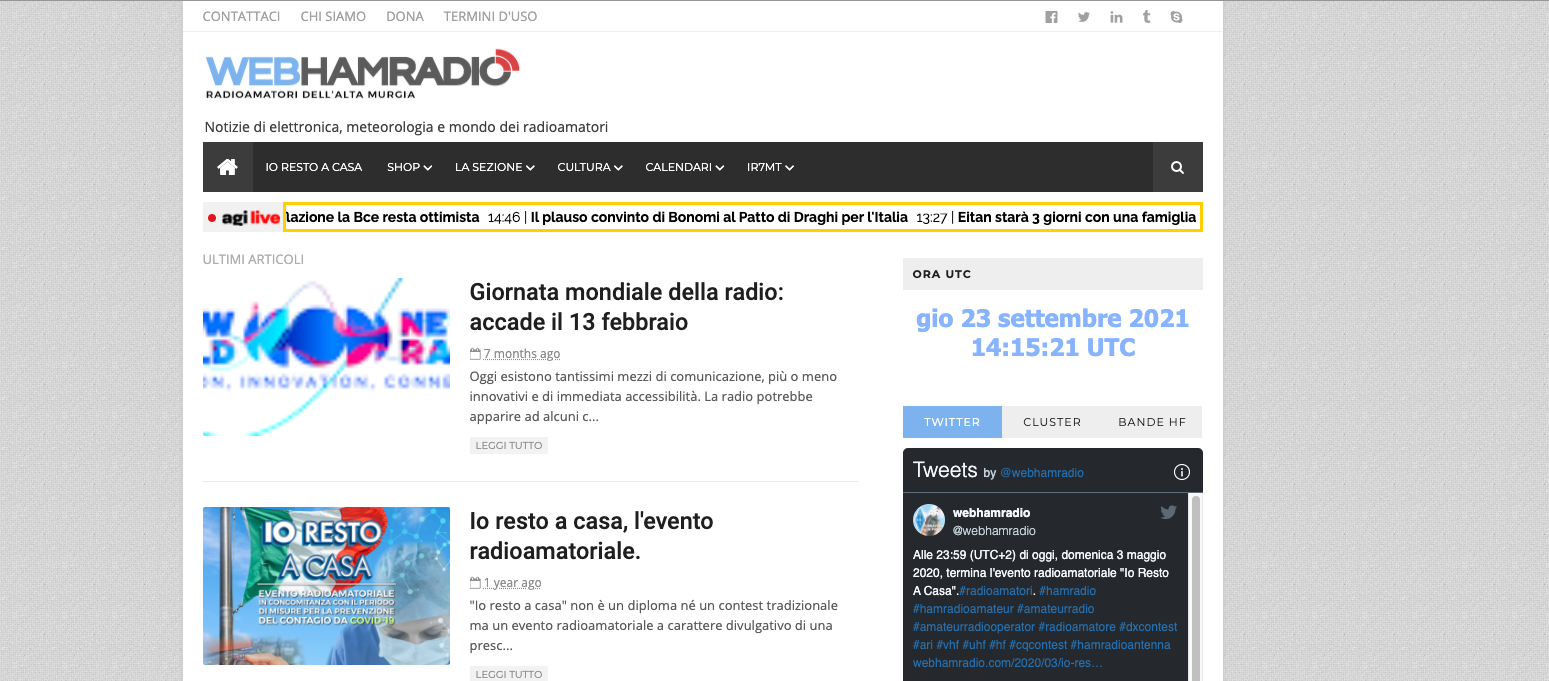The width and height of the screenshot is (1549, 681).
Task: Click the Twitter bird icon in the Tweets widget
Action: pos(1168,511)
